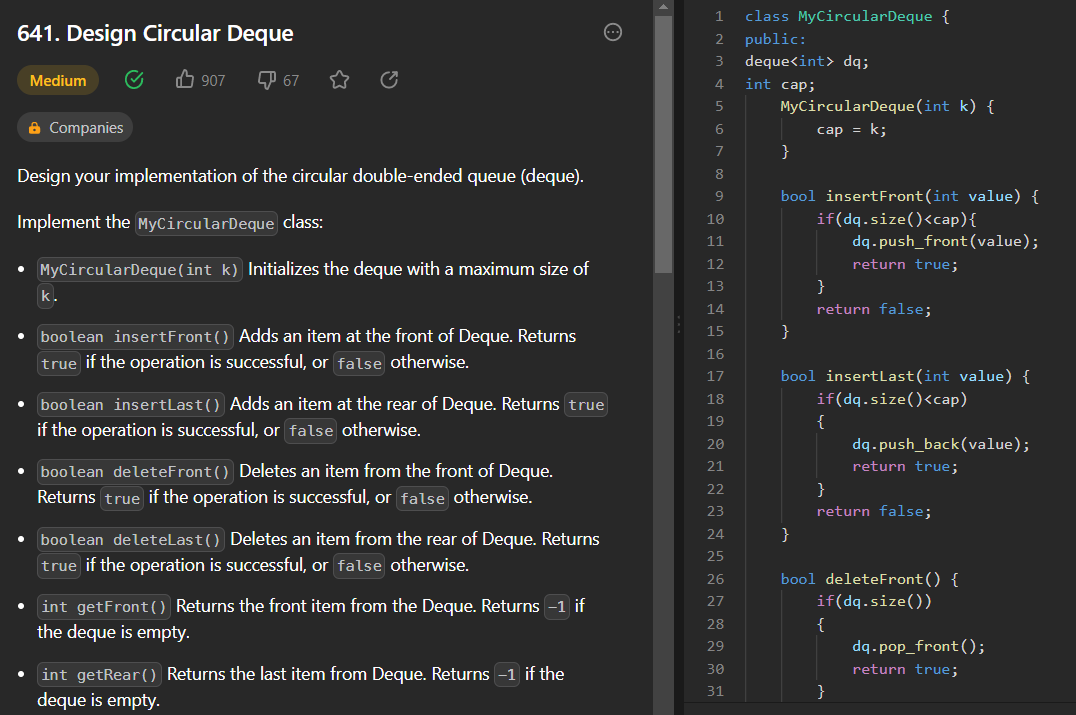Image resolution: width=1076 pixels, height=715 pixels.
Task: Place cursor on 'cap = k;' line
Action: [852, 129]
